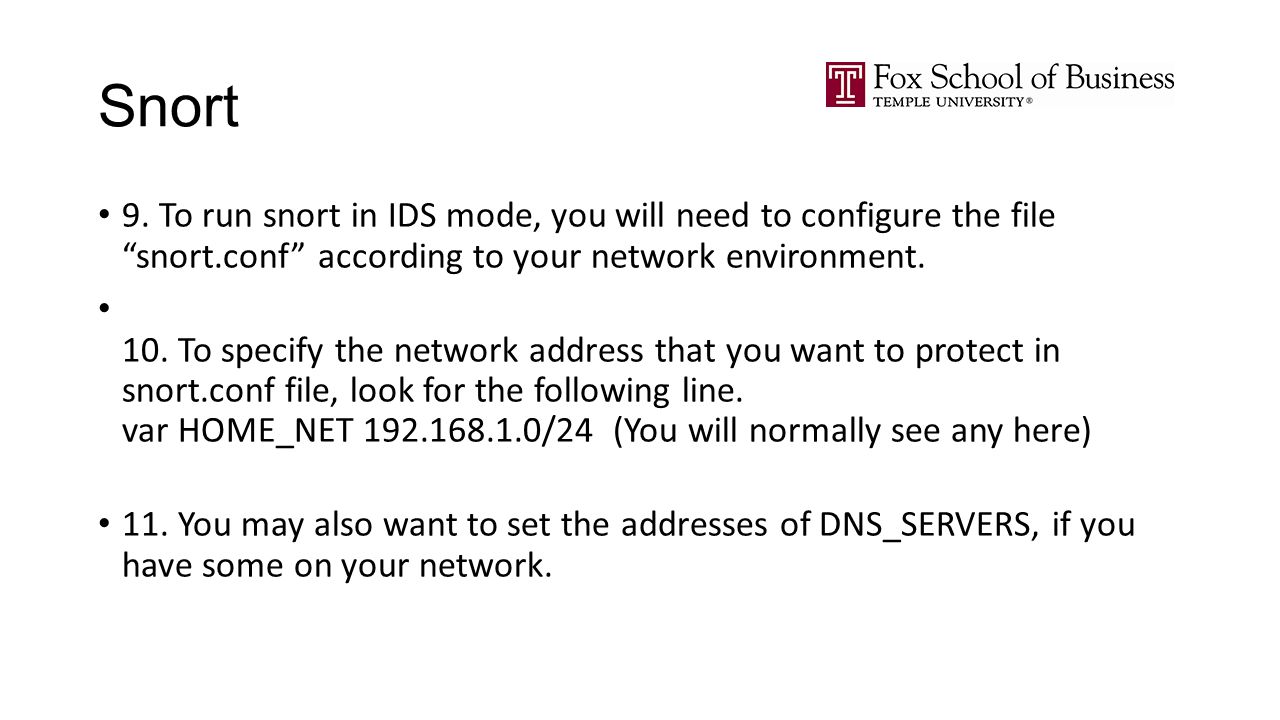Click the registered trademark symbol in logo
This screenshot has width=1280, height=720.
1029,101
